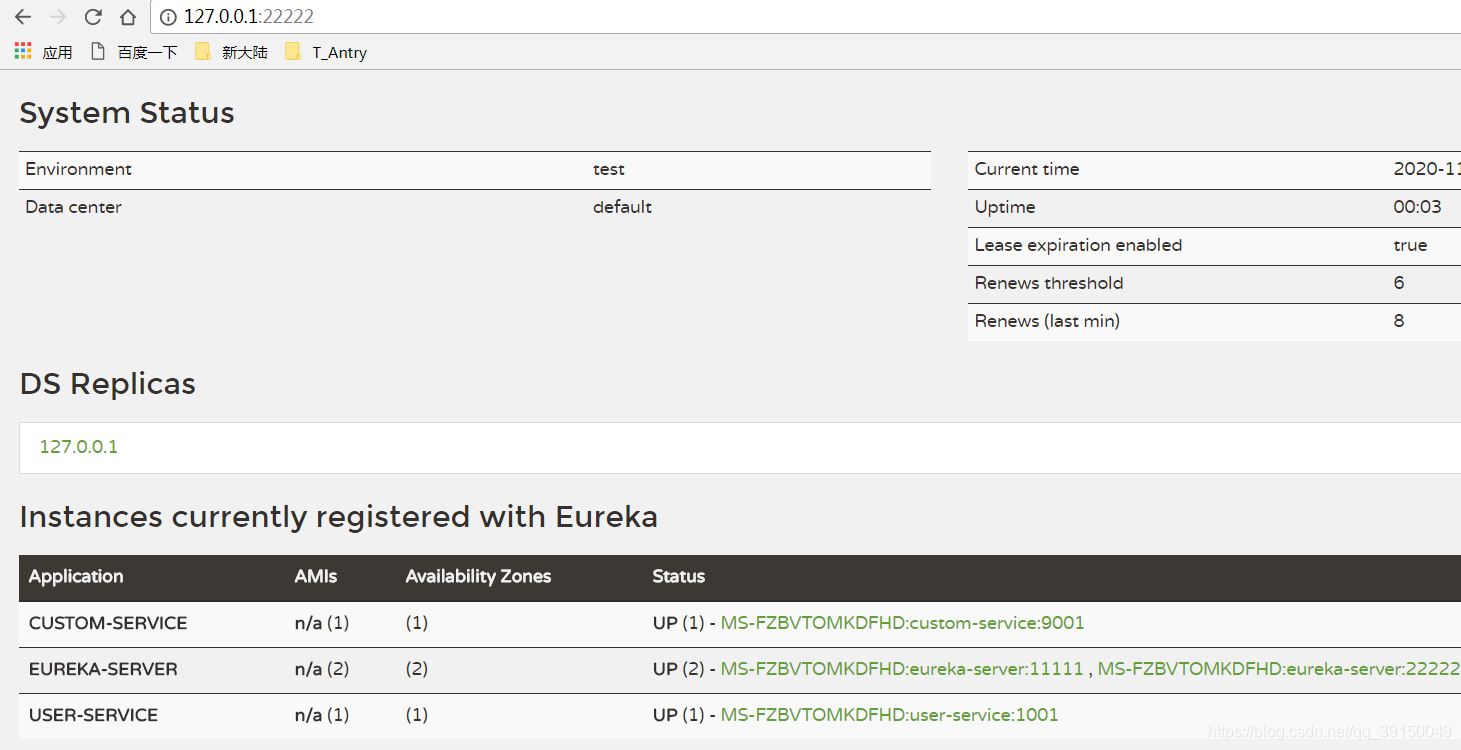Go back with browser back arrow
Viewport: 1461px width, 750px height.
(23, 17)
